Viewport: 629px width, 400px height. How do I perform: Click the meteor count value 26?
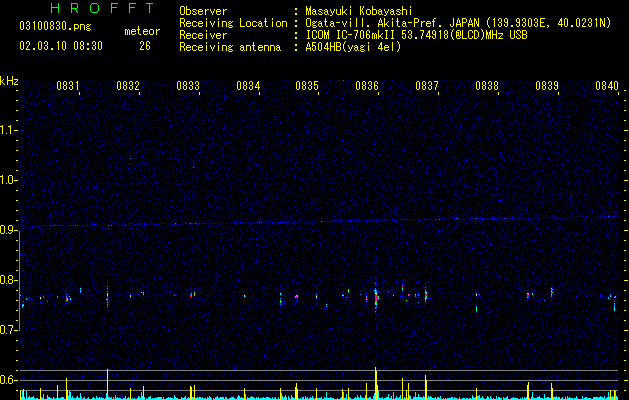145,46
